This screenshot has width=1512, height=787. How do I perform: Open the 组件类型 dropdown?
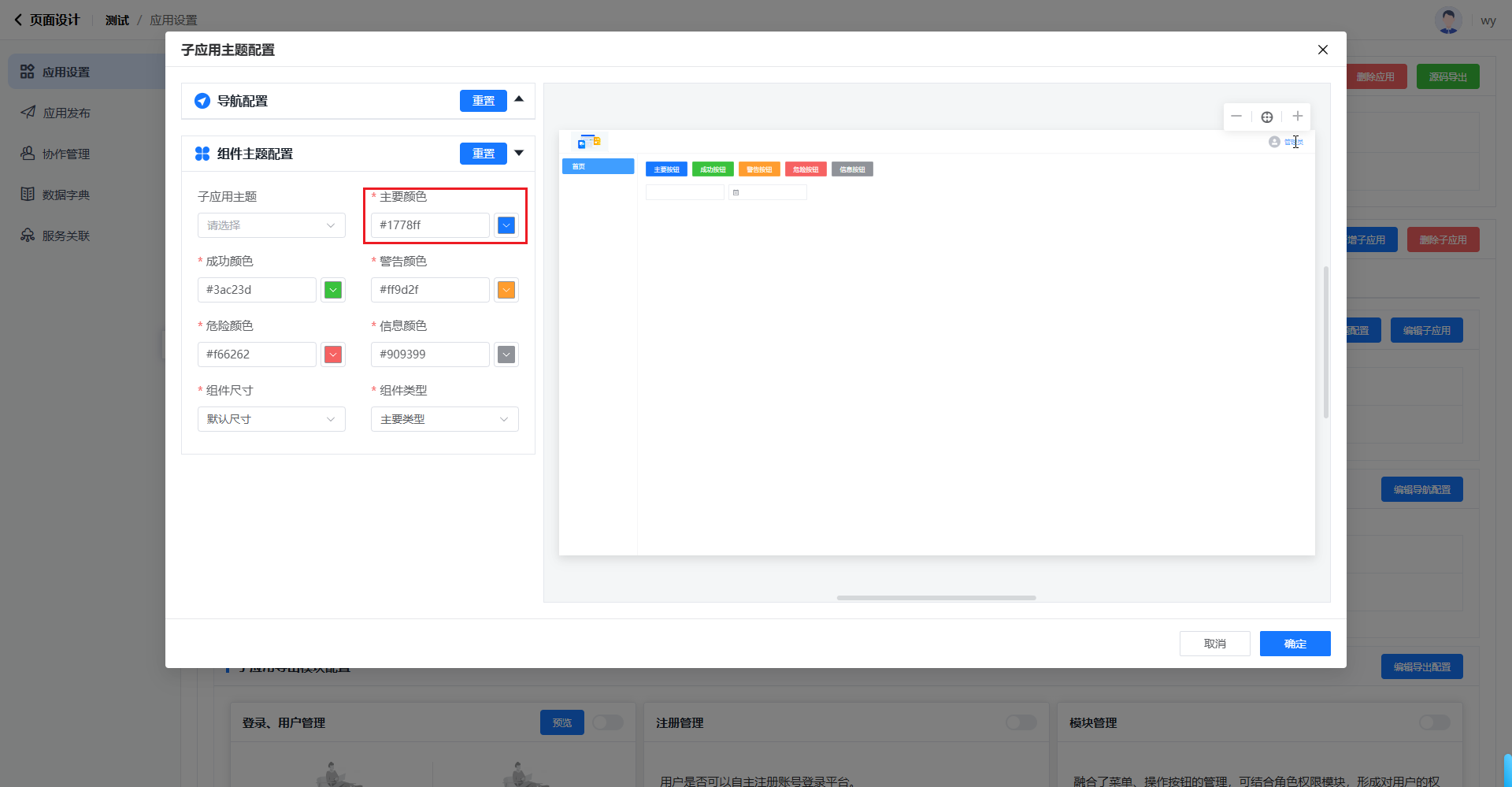[x=444, y=419]
